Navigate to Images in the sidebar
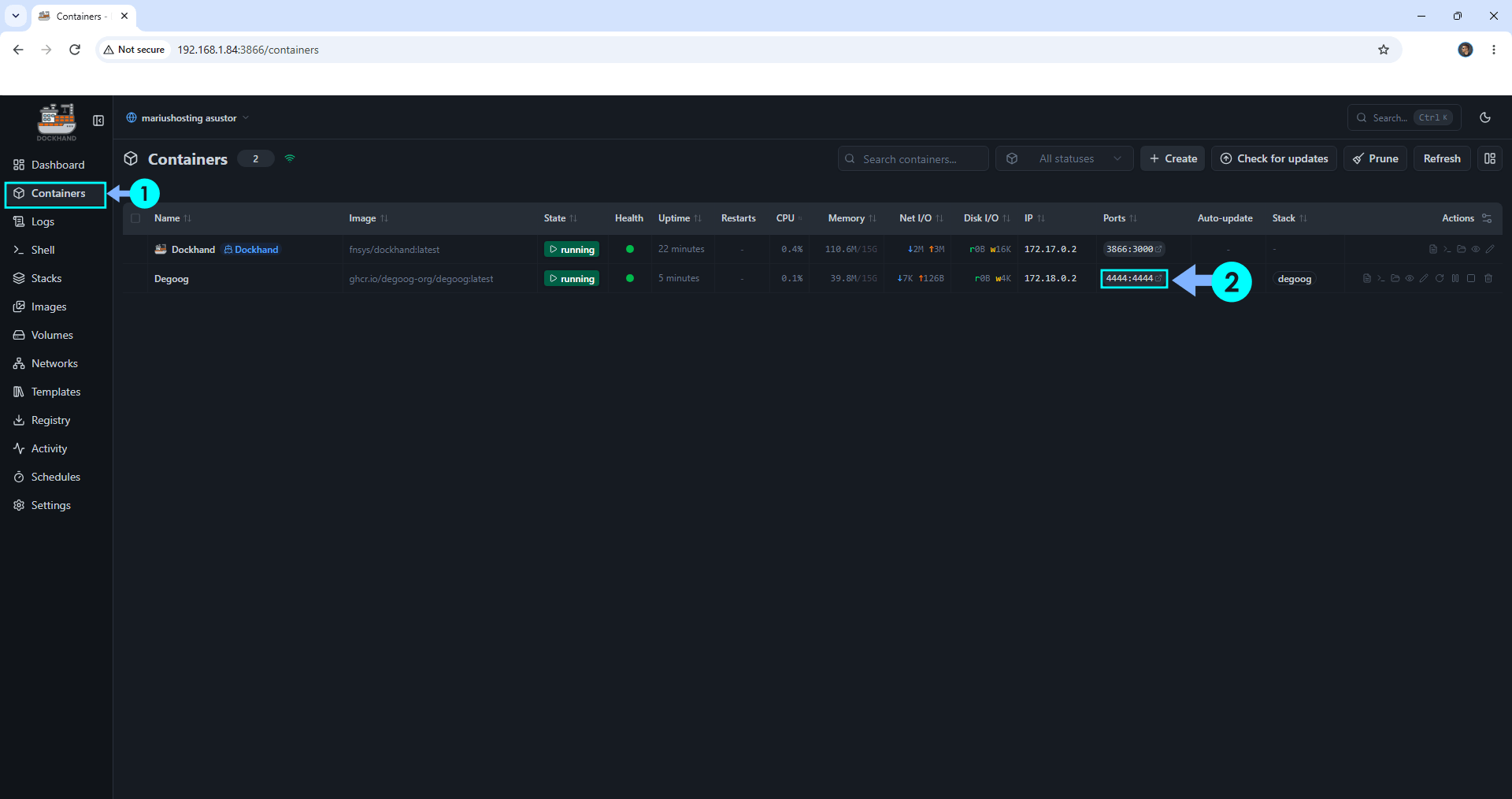Image resolution: width=1512 pixels, height=799 pixels. click(56, 307)
